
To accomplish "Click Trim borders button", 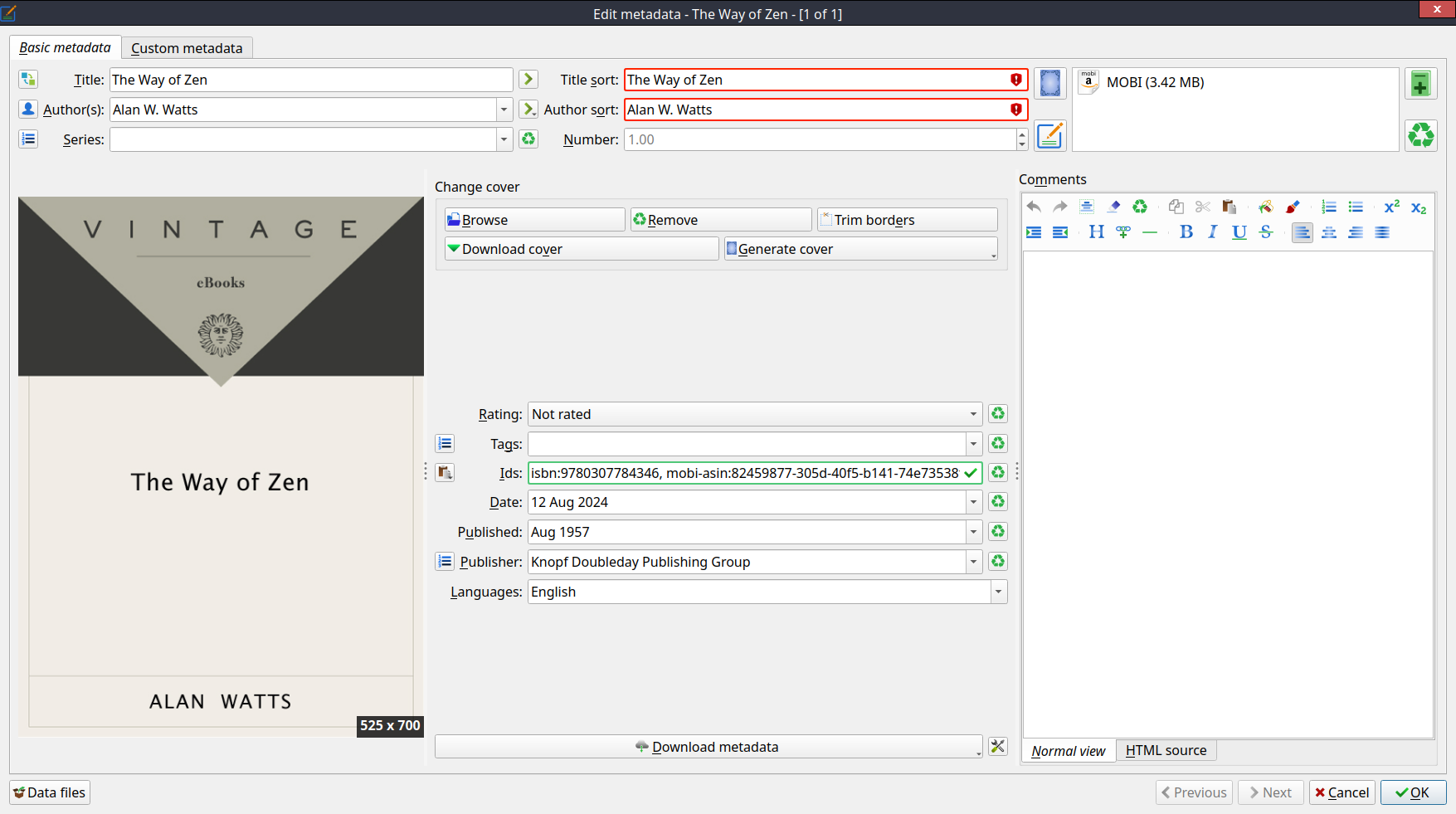I will [x=908, y=220].
